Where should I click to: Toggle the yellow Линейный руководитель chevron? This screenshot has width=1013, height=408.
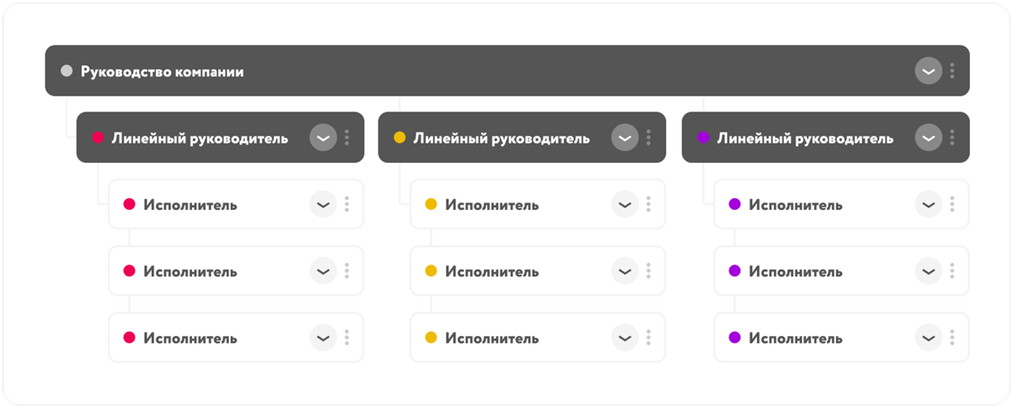click(x=624, y=138)
